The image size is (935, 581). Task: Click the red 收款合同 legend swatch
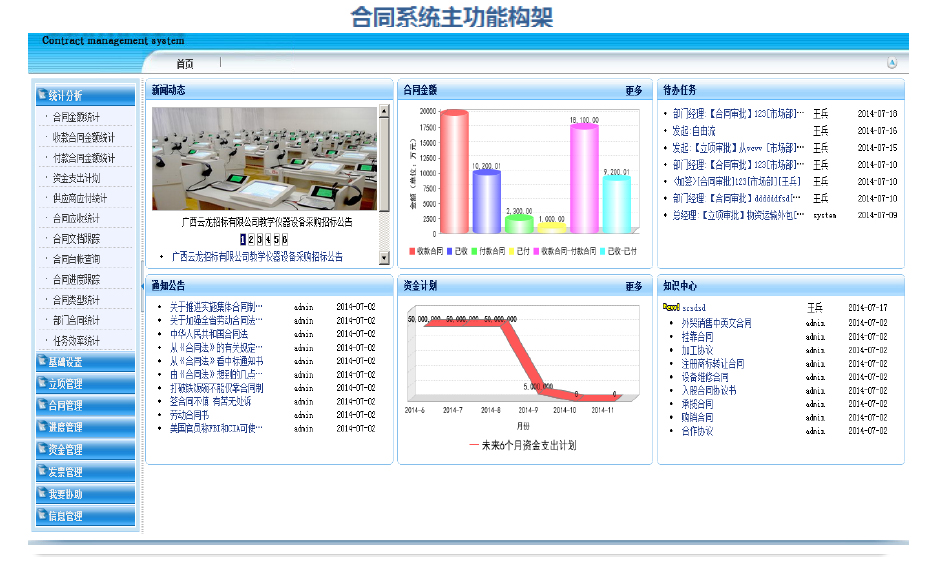(x=412, y=251)
